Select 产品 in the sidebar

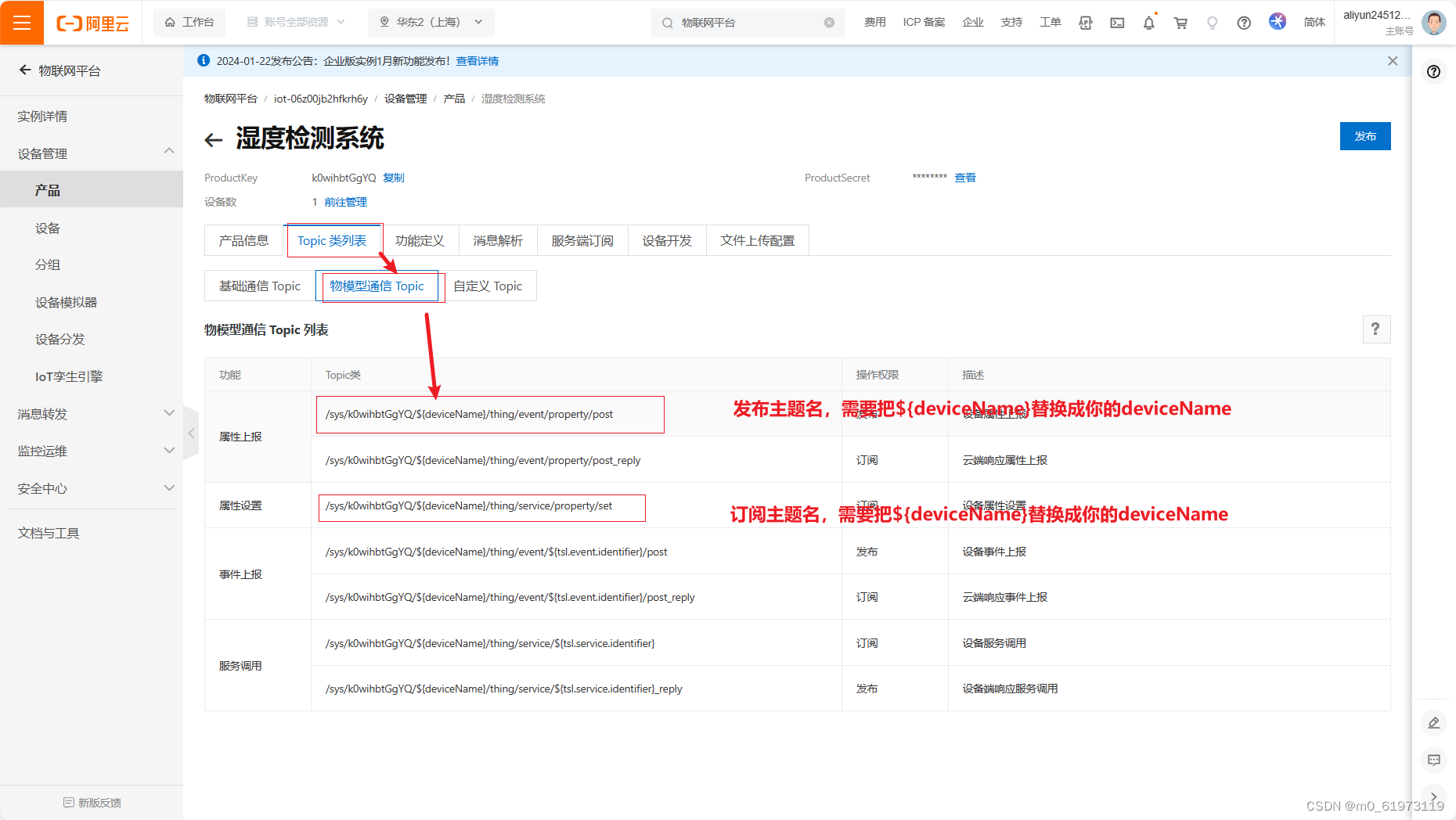pyautogui.click(x=92, y=190)
